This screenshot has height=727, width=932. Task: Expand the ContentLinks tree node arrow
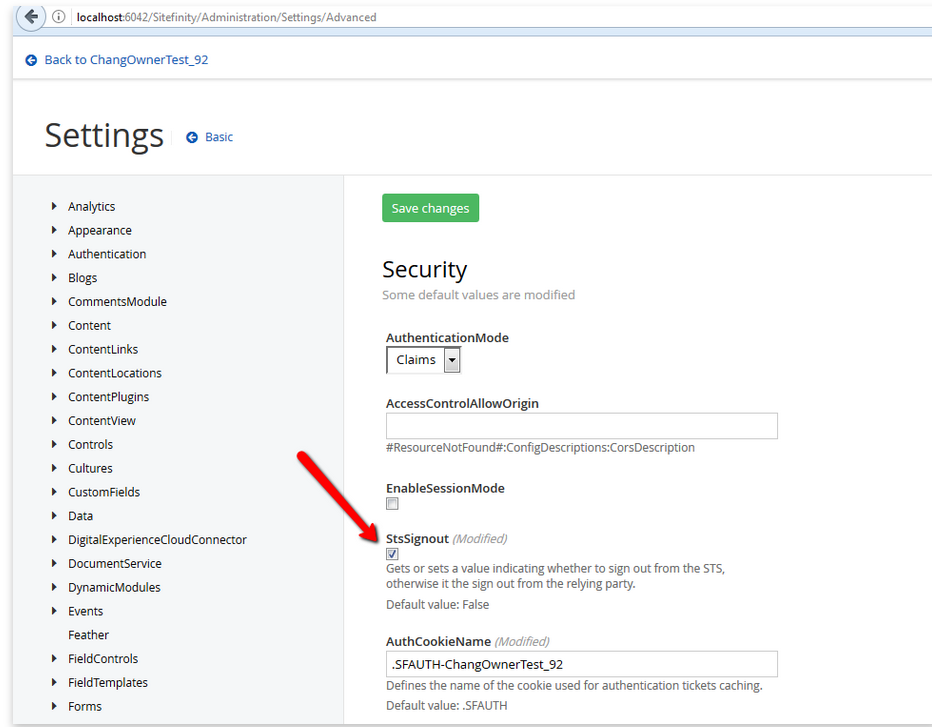click(54, 349)
